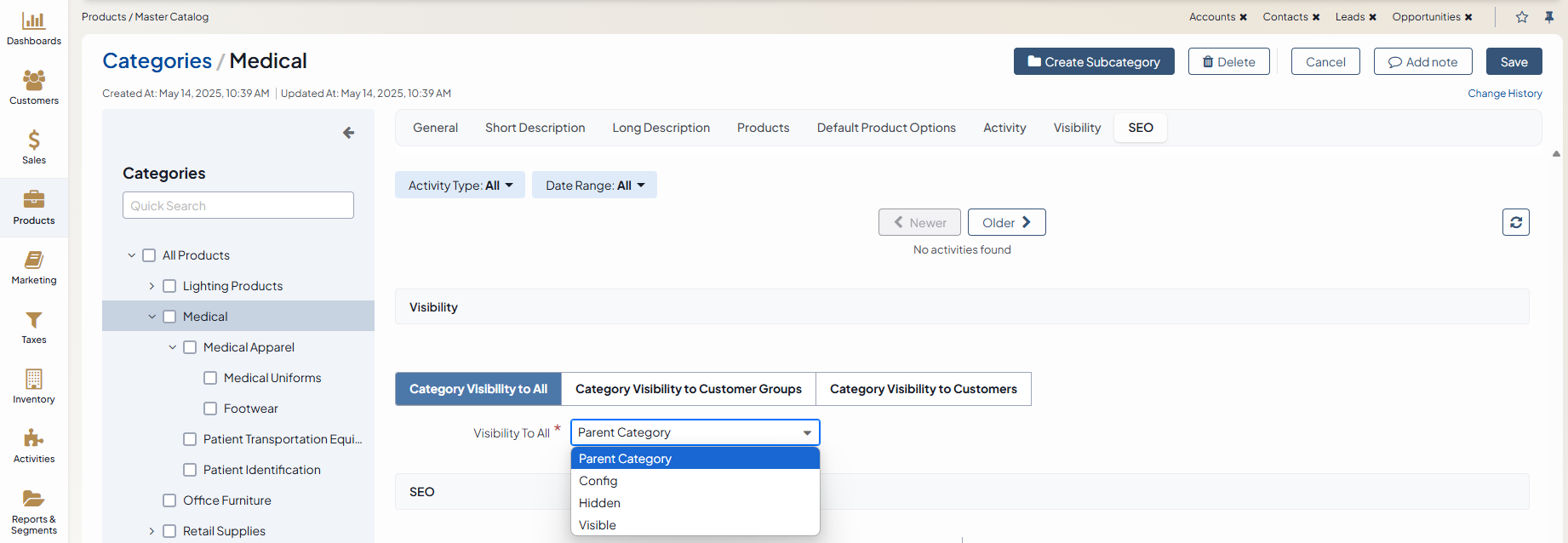Go to the Sales dollar icon
This screenshot has width=1568, height=543.
(33, 140)
